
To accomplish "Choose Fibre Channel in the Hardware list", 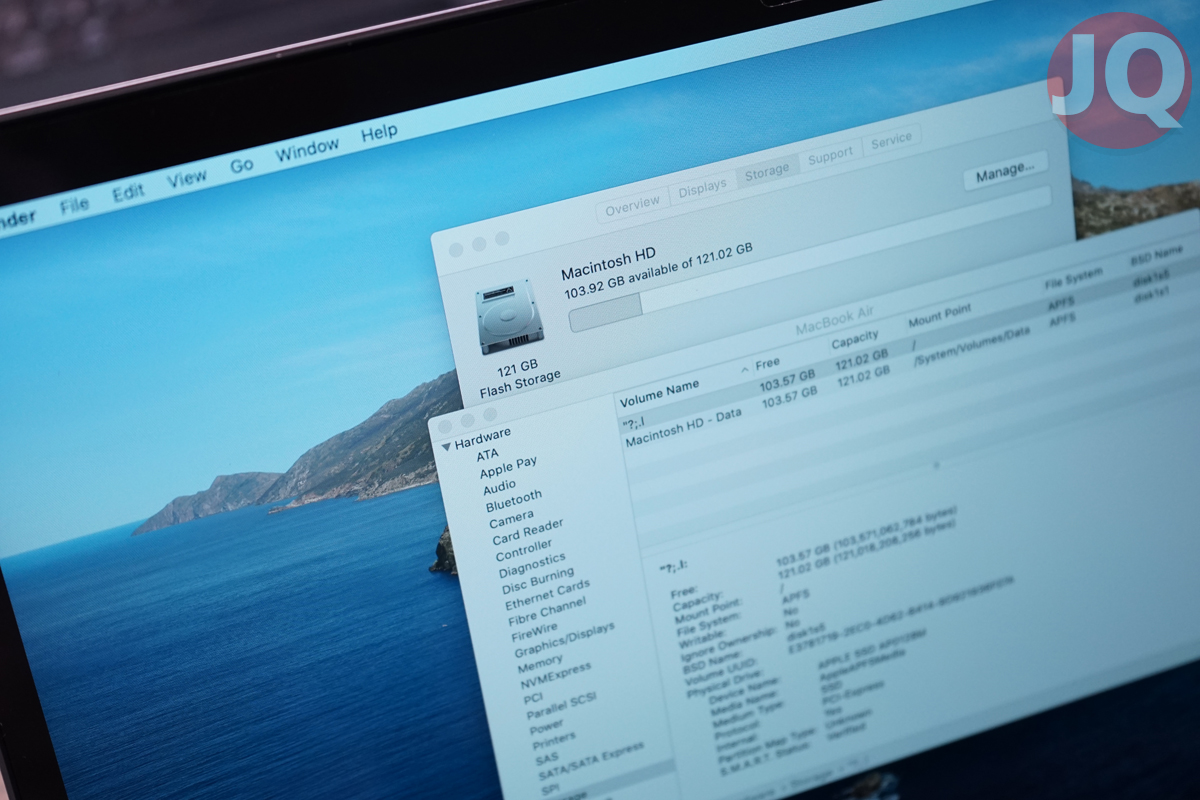I will coord(549,613).
